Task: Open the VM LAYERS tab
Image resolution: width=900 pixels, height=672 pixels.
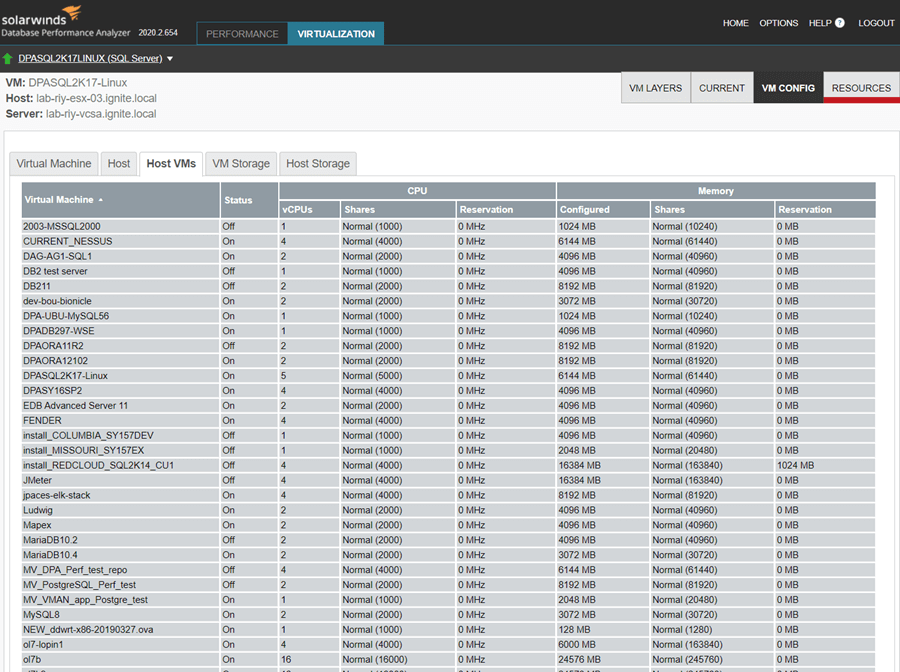Action: tap(655, 88)
